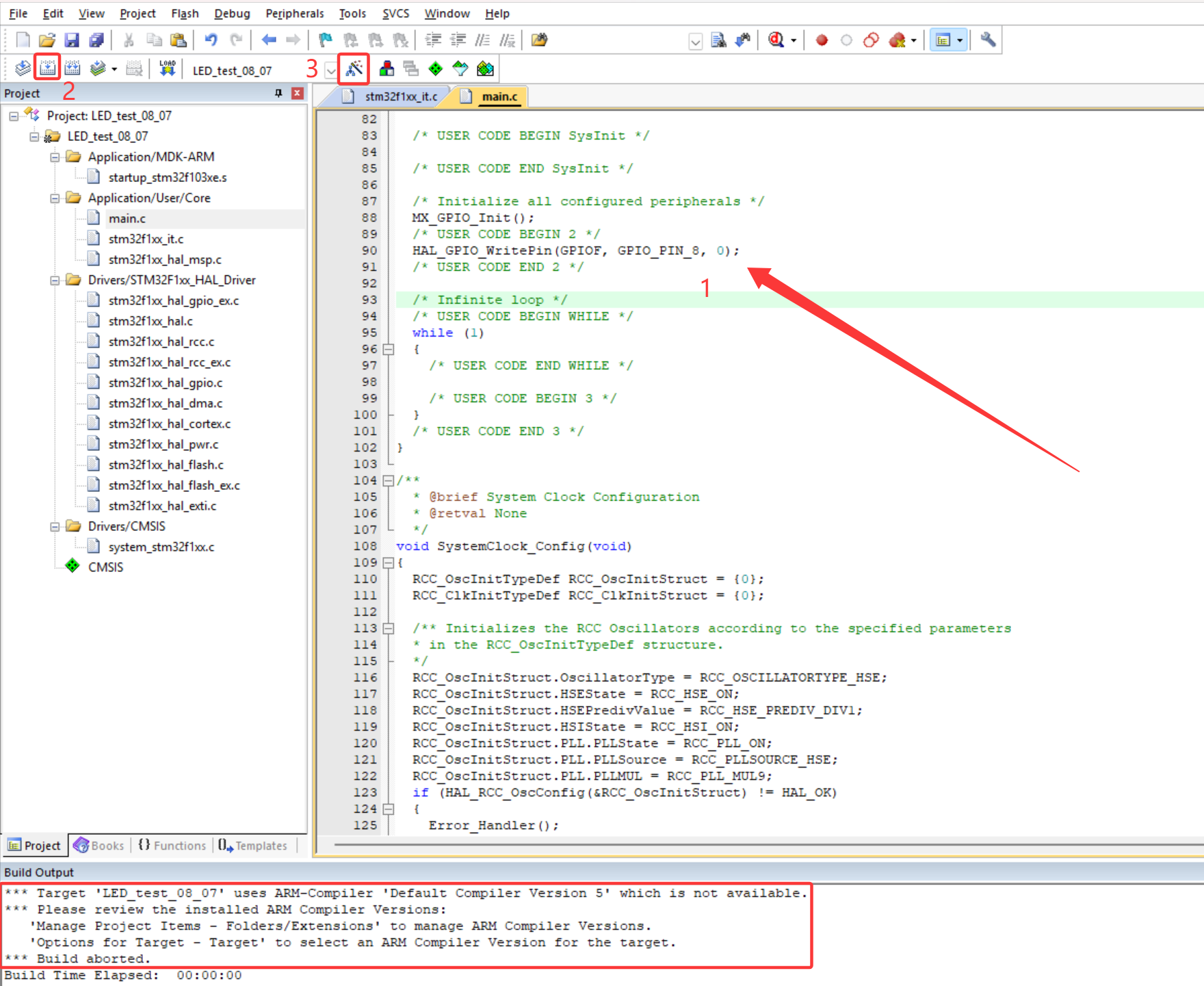This screenshot has width=1204, height=986.
Task: Click the Cut scissors icon
Action: (x=129, y=40)
